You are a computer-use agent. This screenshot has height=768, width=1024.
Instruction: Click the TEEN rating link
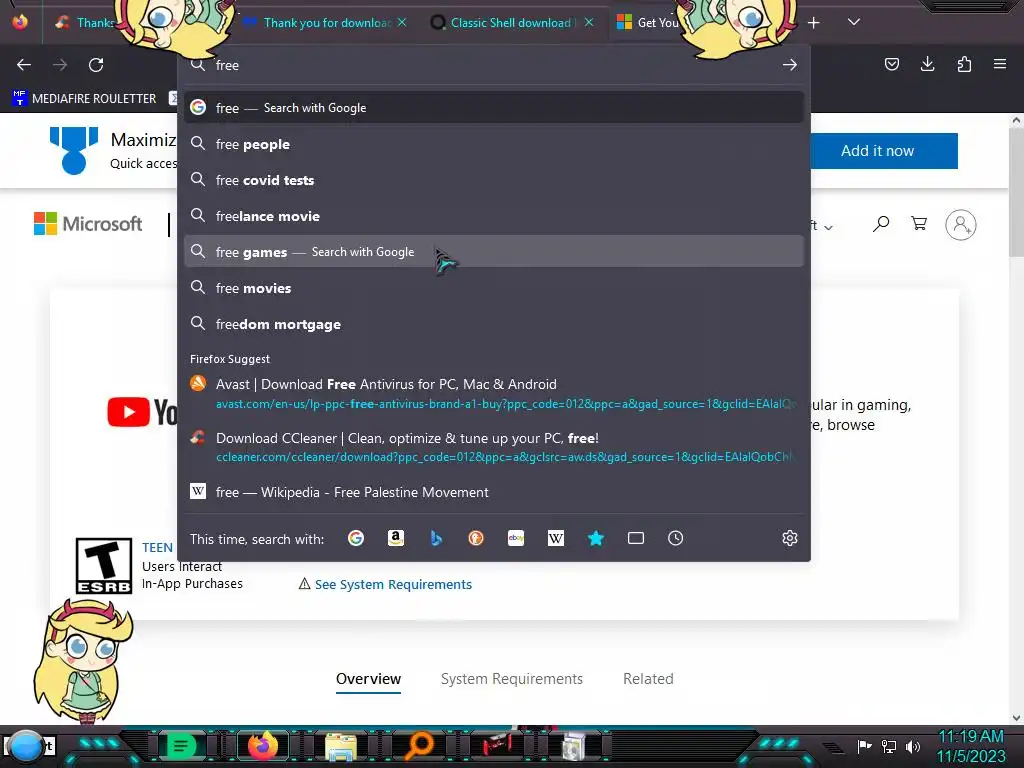point(157,547)
